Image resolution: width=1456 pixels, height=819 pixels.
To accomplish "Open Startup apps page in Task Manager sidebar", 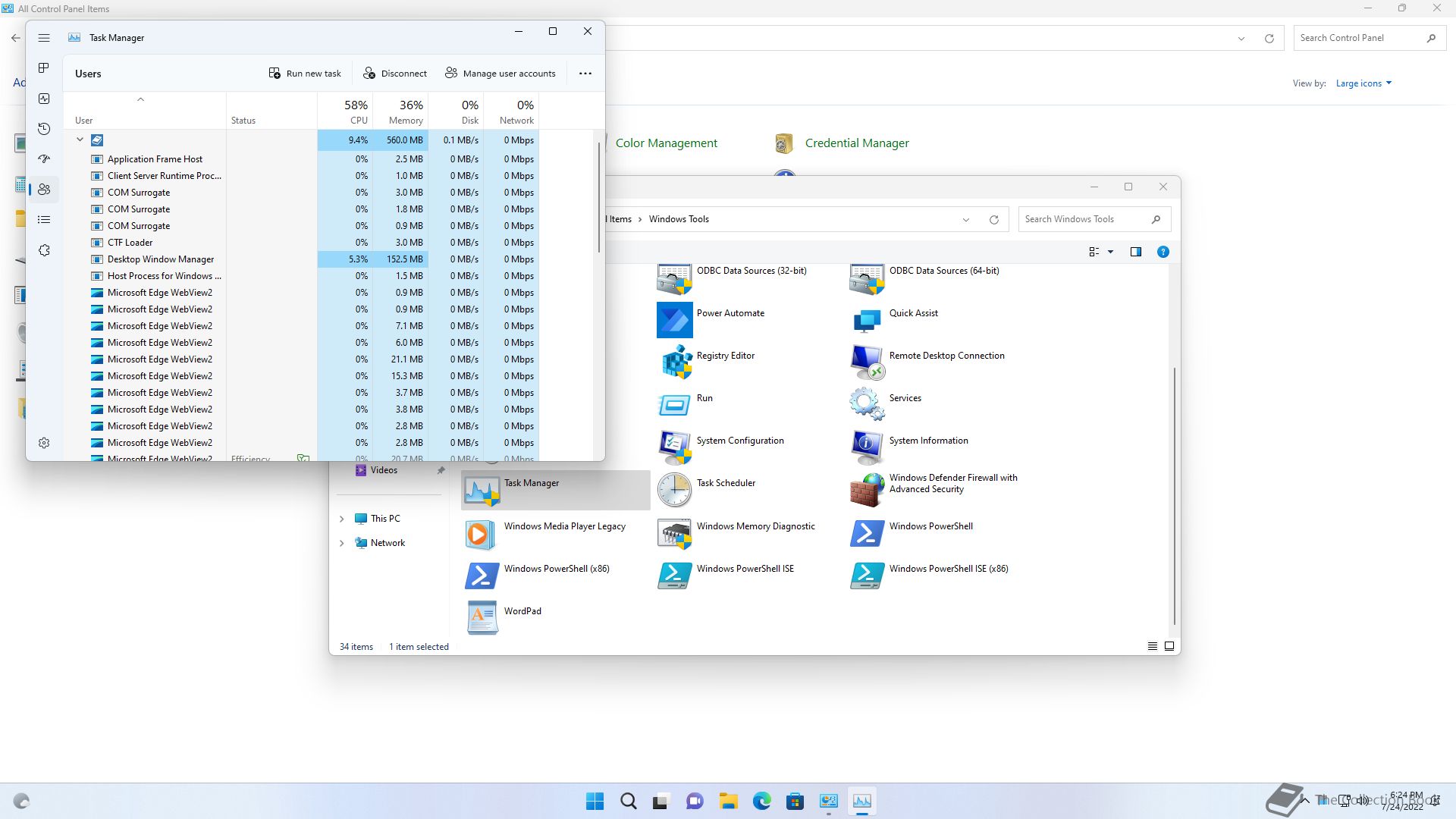I will click(44, 159).
